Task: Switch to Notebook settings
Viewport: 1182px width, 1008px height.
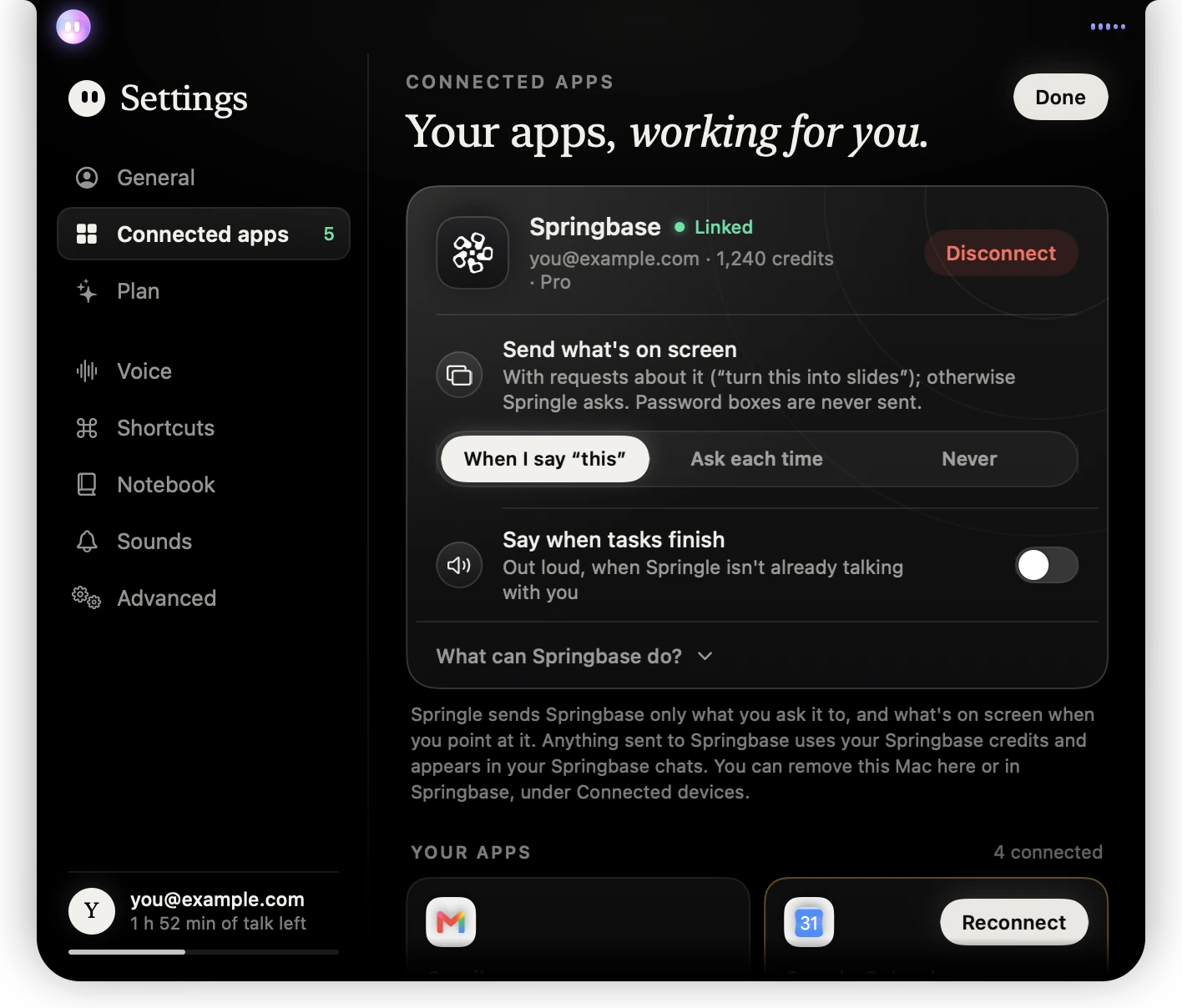Action: tap(204, 485)
